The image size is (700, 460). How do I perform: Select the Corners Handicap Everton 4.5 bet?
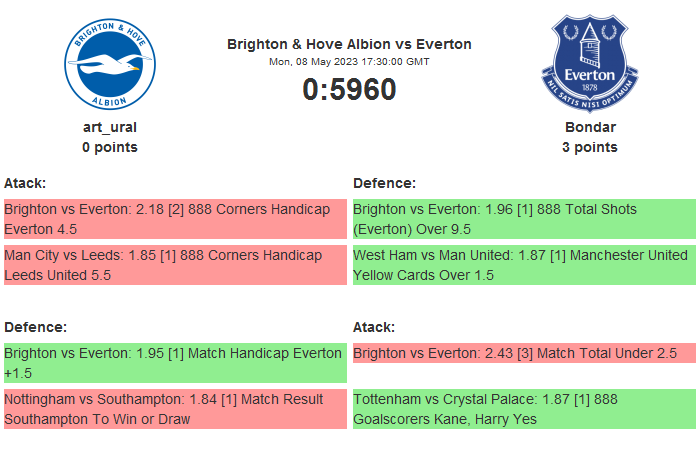click(x=175, y=219)
